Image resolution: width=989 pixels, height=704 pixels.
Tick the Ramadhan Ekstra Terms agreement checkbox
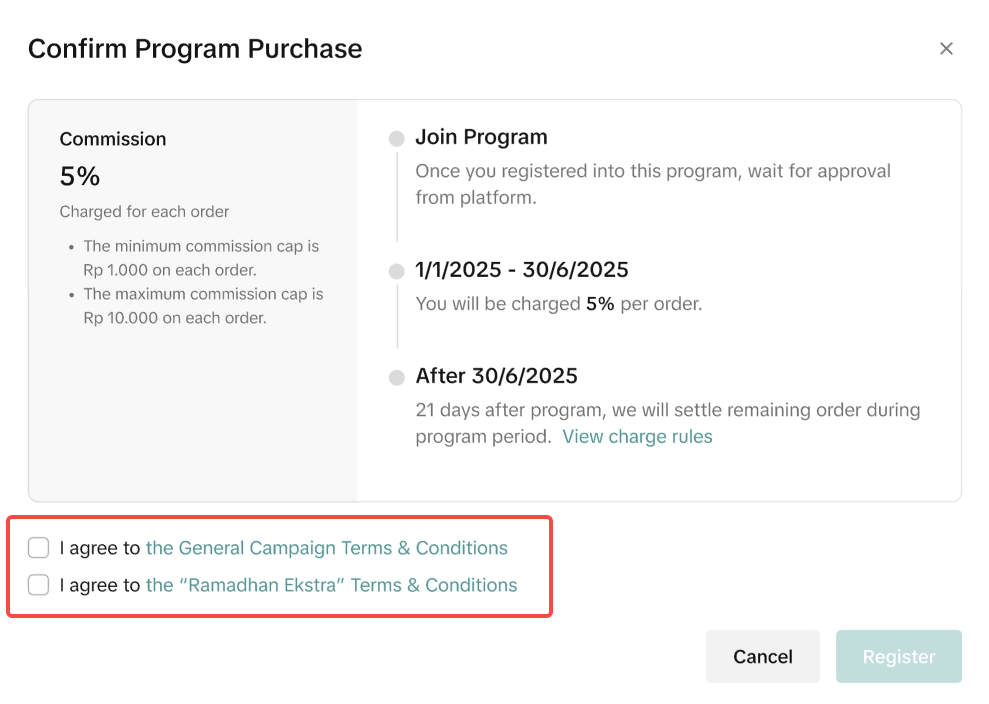(39, 585)
